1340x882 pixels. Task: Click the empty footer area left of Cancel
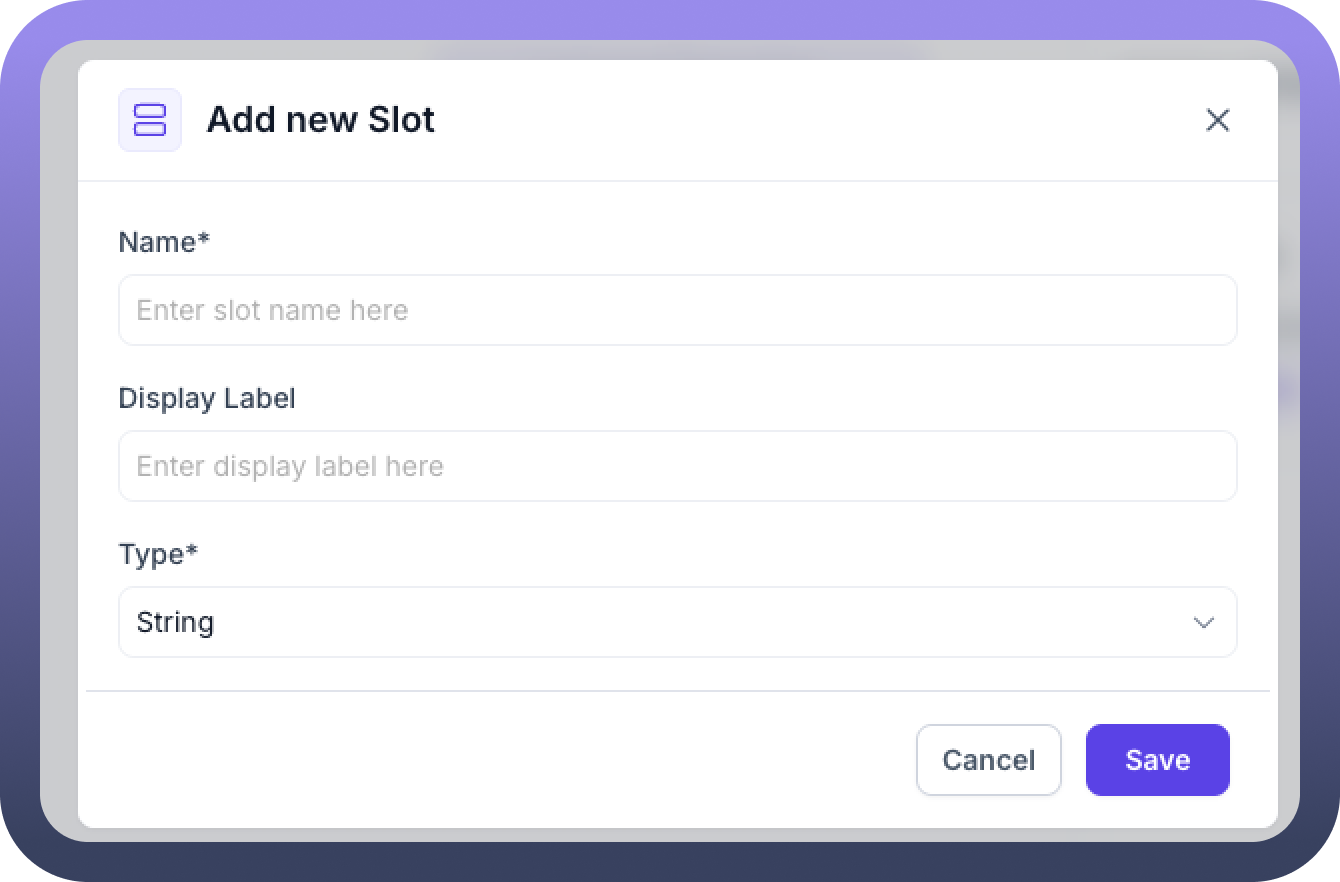coord(500,760)
